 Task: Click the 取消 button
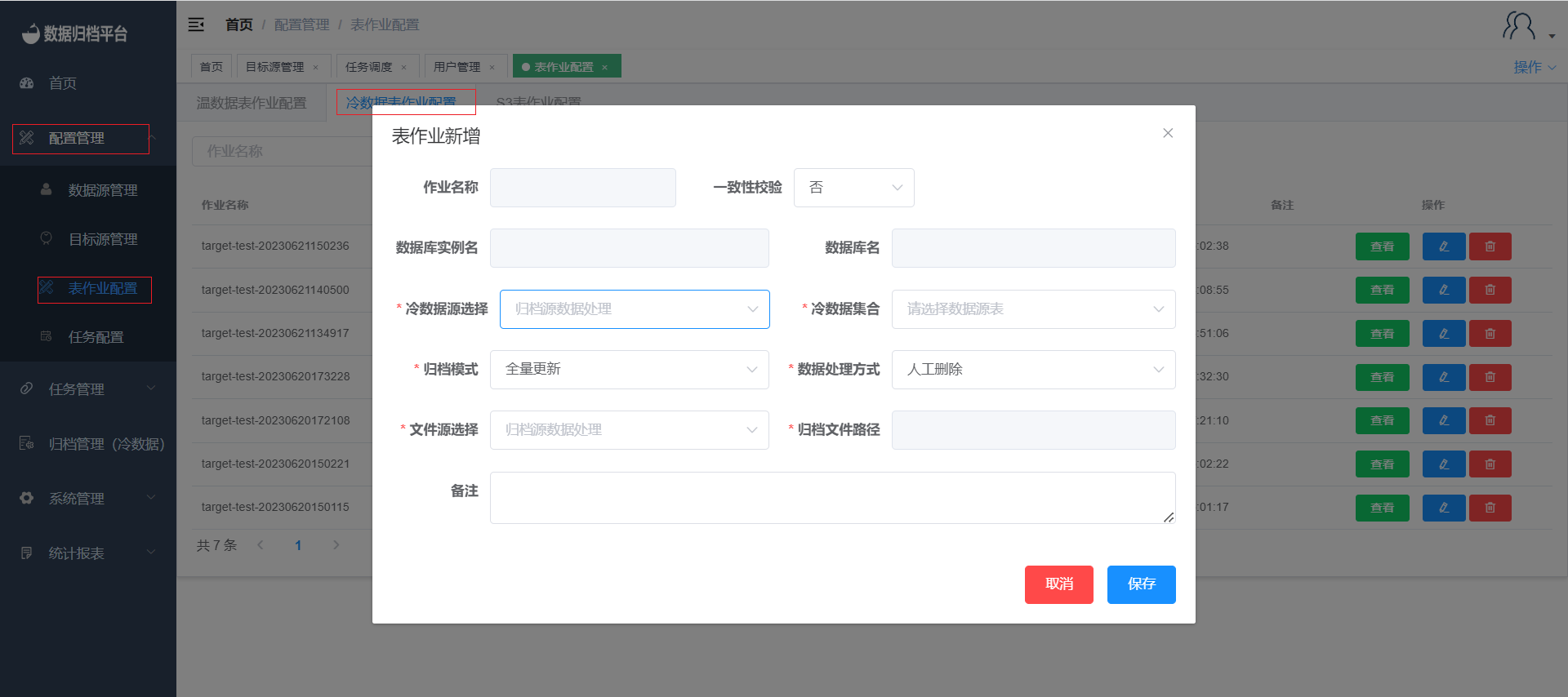tap(1059, 584)
